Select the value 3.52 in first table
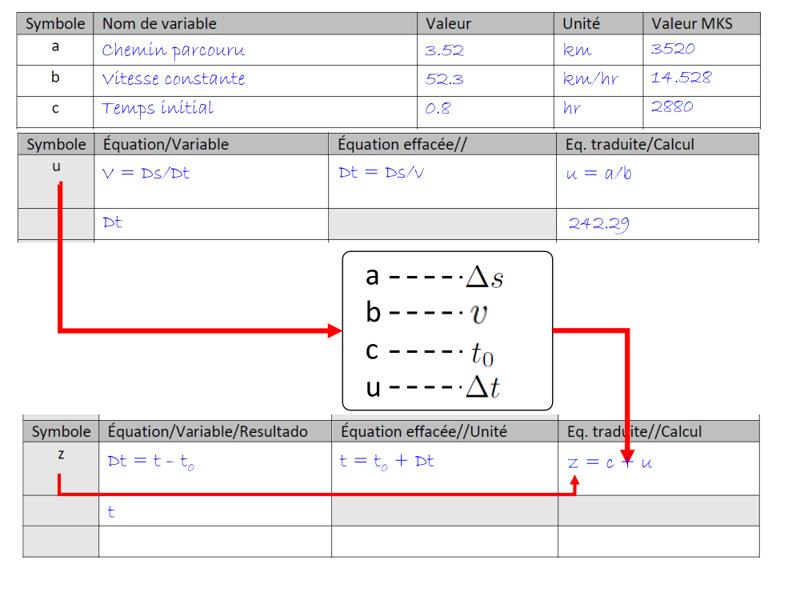 (444, 50)
